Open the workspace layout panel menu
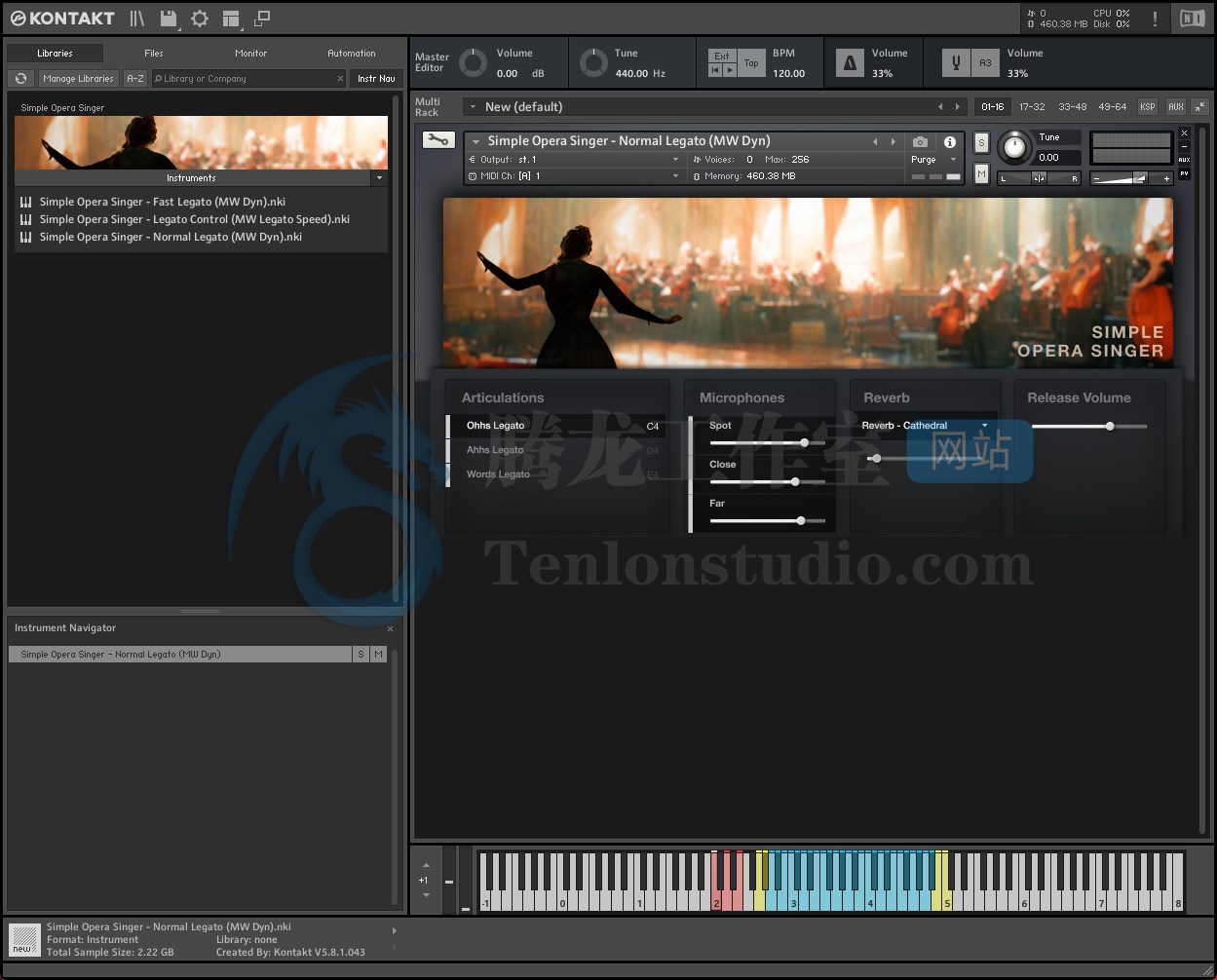This screenshot has width=1217, height=980. click(x=231, y=19)
